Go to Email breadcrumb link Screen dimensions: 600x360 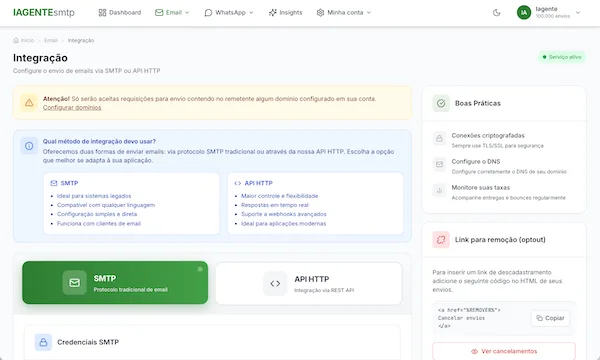point(51,40)
